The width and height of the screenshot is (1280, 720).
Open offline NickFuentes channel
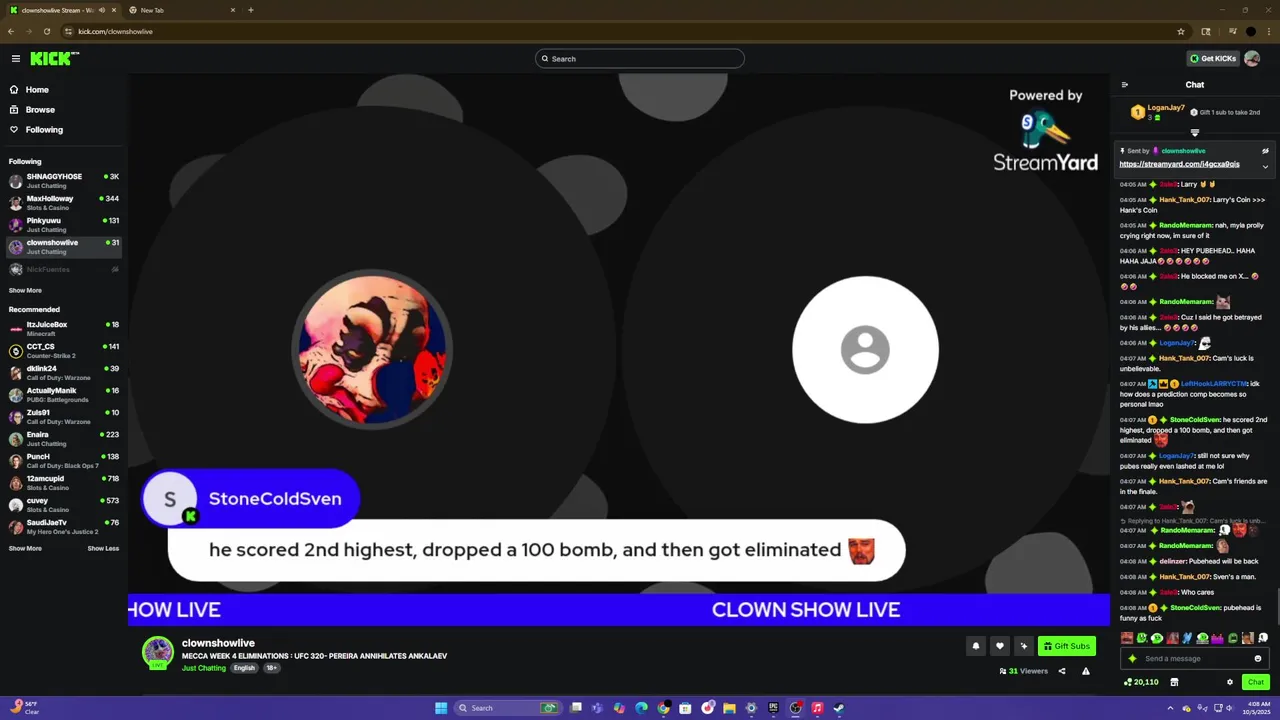point(64,269)
